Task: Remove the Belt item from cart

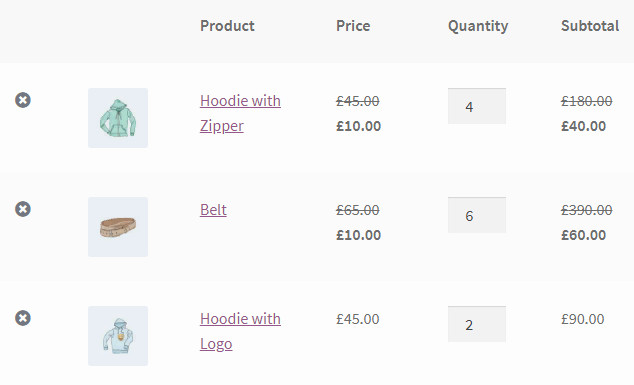Action: click(23, 209)
